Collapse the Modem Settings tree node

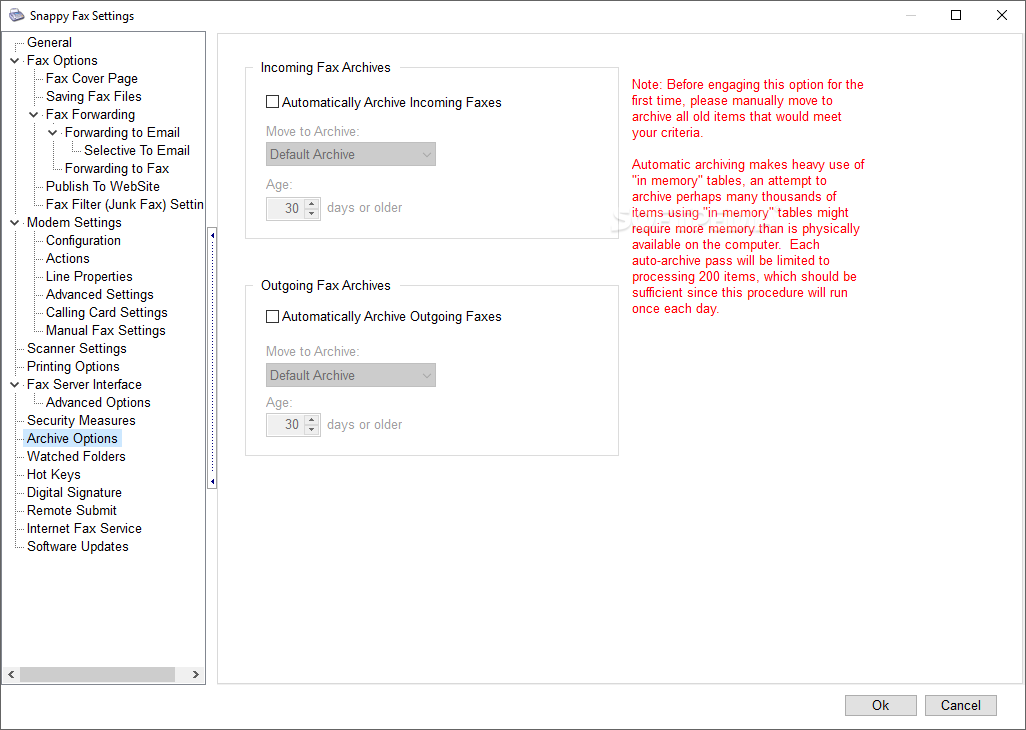tap(14, 222)
